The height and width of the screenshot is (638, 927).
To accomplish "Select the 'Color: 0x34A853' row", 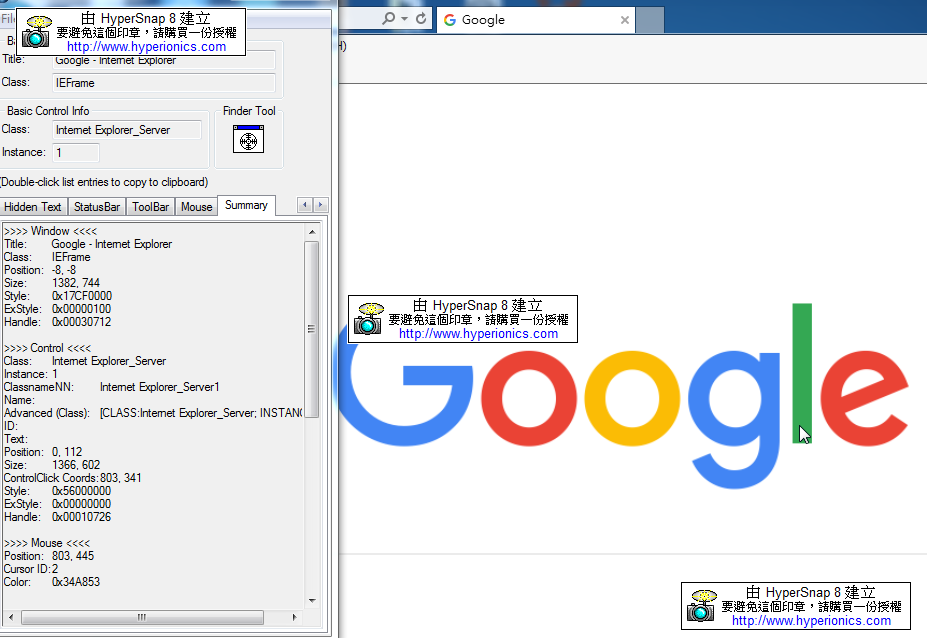I will tap(52, 582).
